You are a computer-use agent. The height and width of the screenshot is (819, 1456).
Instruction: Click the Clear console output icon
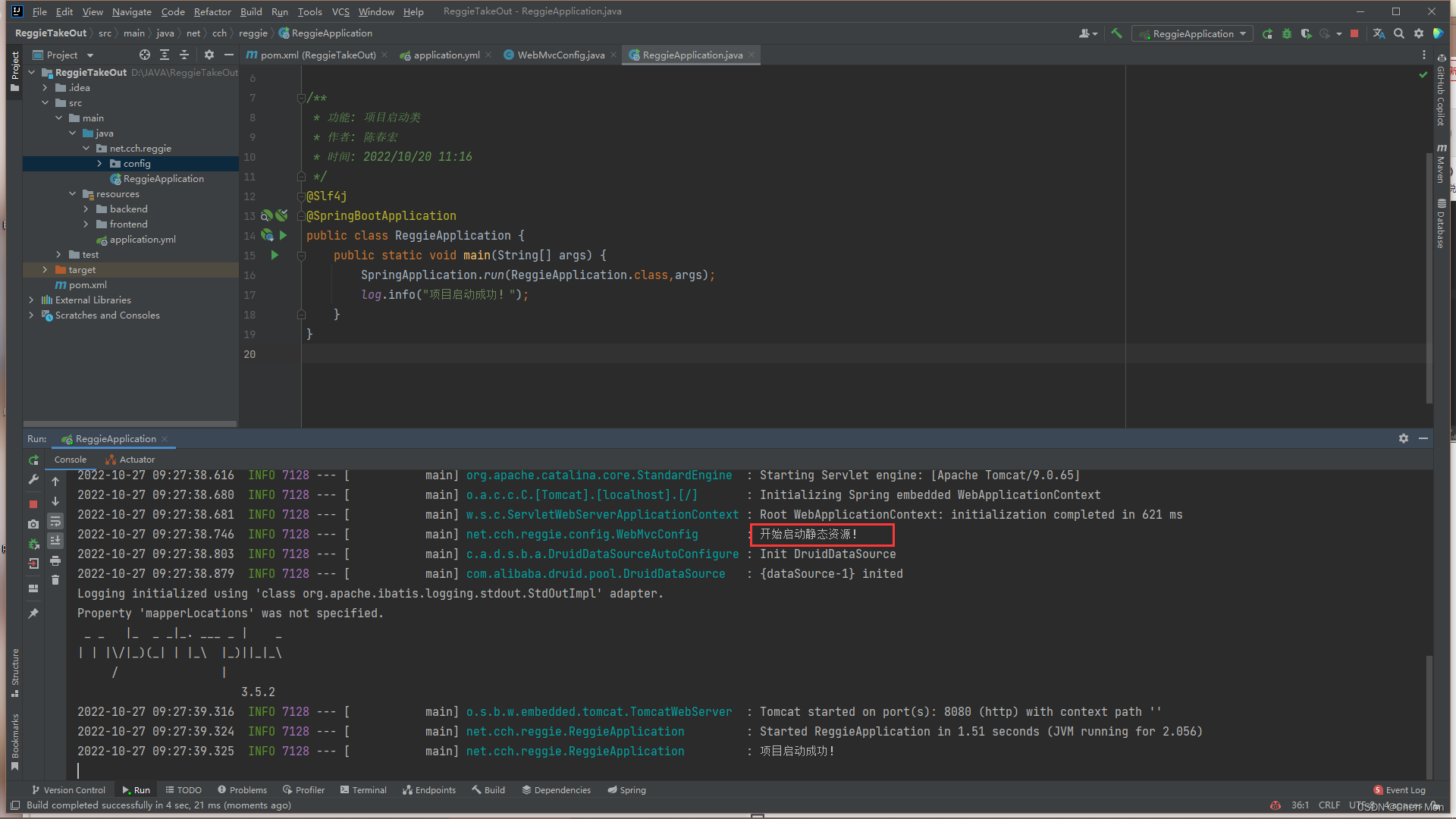point(57,588)
